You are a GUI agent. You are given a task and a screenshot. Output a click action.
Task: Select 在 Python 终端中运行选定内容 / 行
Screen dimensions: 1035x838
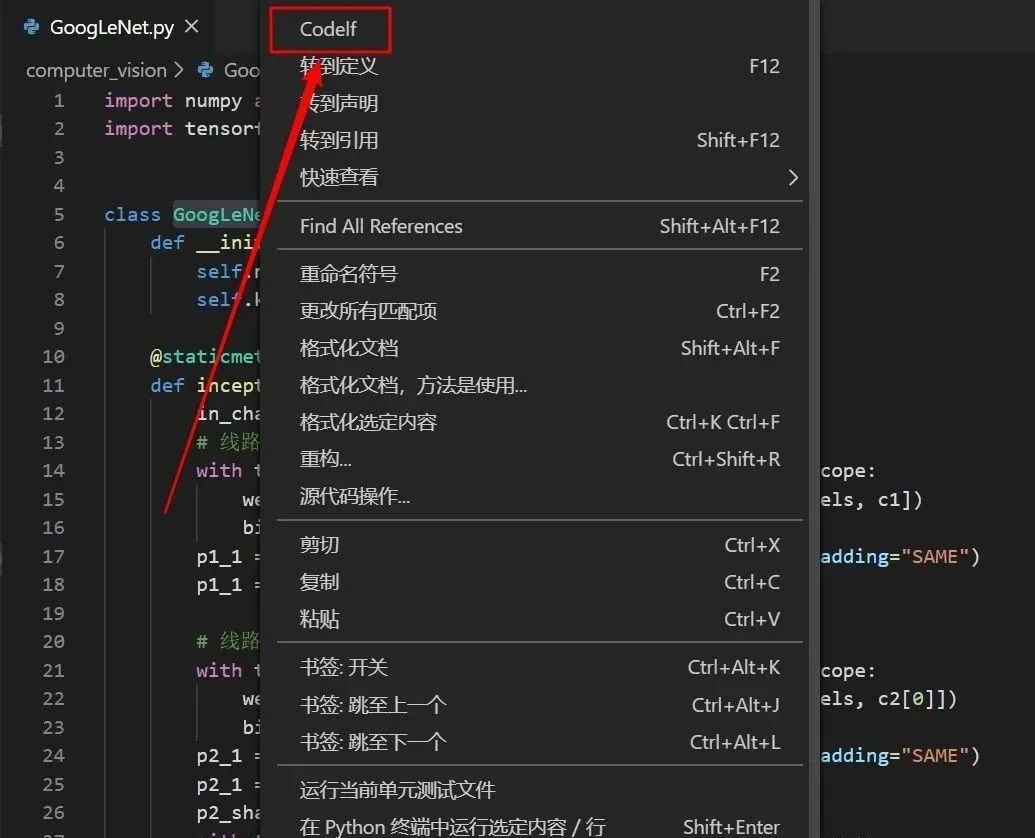539,827
